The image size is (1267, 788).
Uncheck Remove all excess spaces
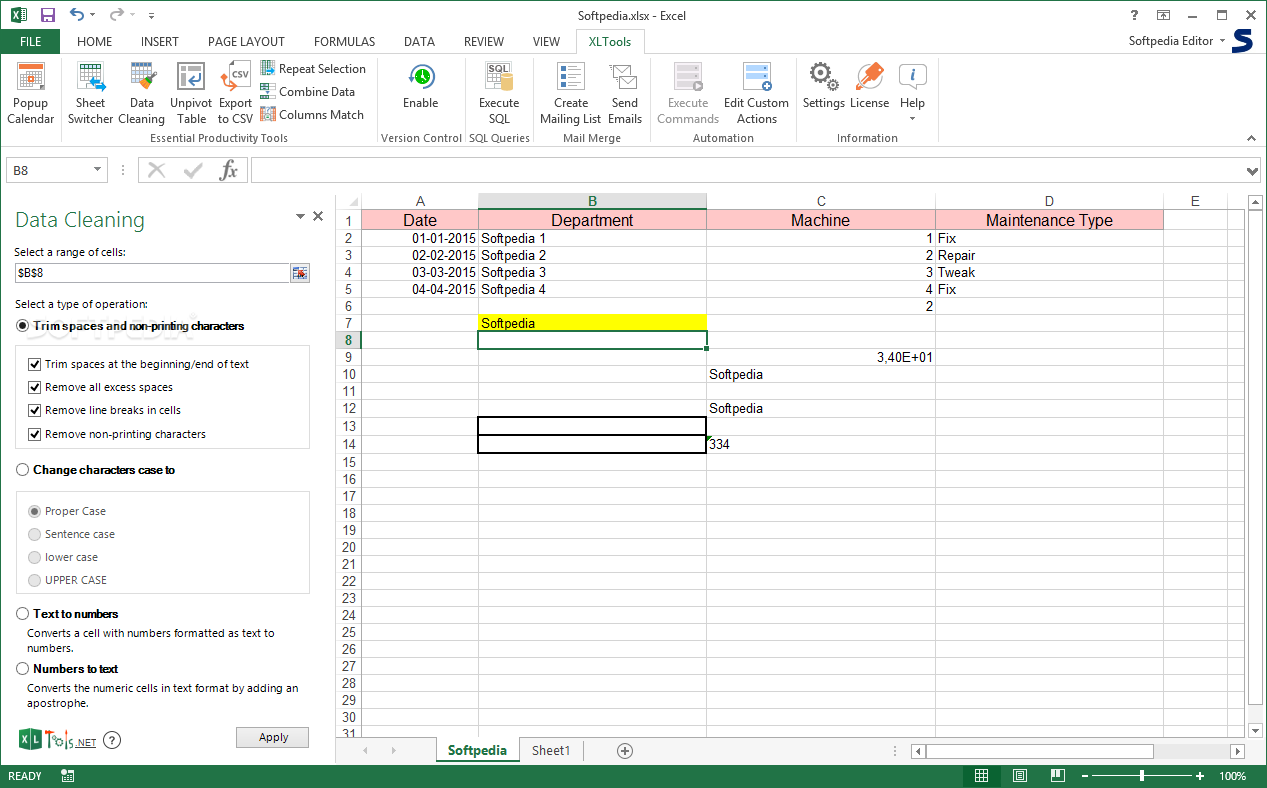[x=35, y=388]
